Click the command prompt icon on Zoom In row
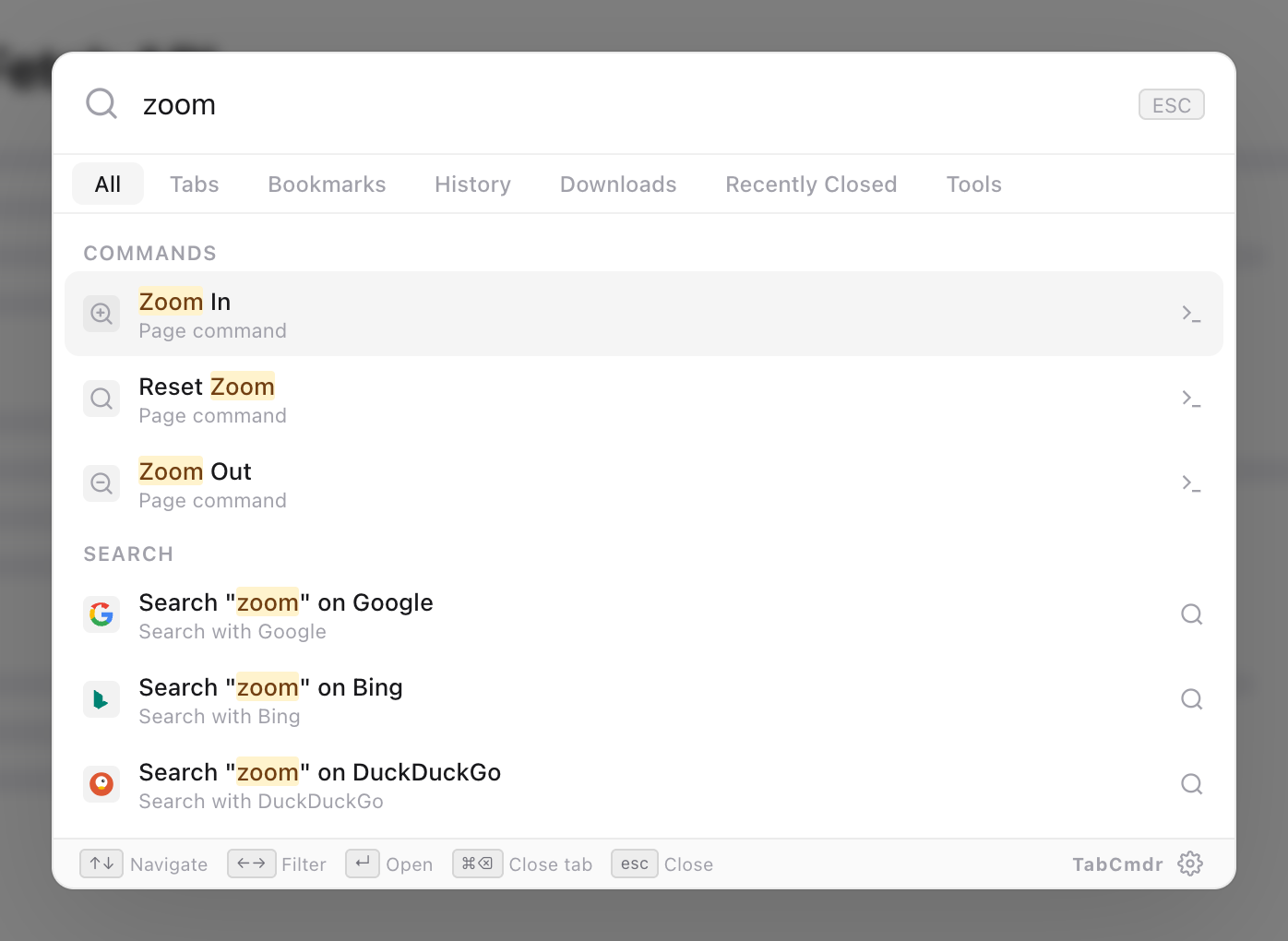Screen dimensions: 1288x941 [1191, 314]
